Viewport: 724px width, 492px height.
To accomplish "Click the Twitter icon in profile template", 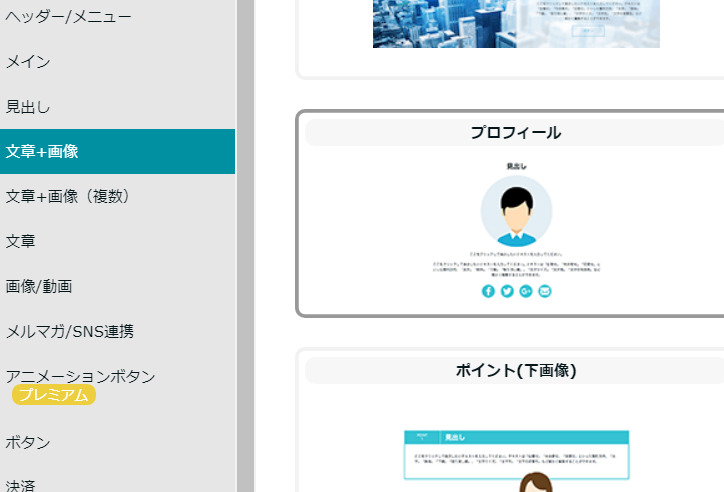I will pos(507,291).
